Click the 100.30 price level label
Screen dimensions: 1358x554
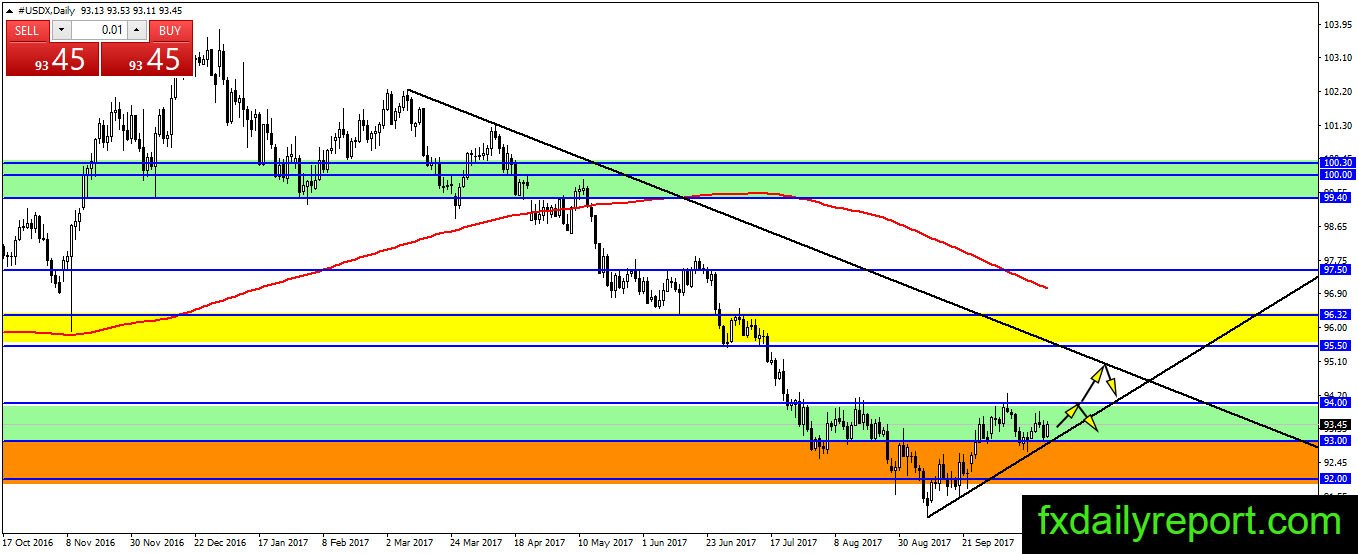[1337, 162]
